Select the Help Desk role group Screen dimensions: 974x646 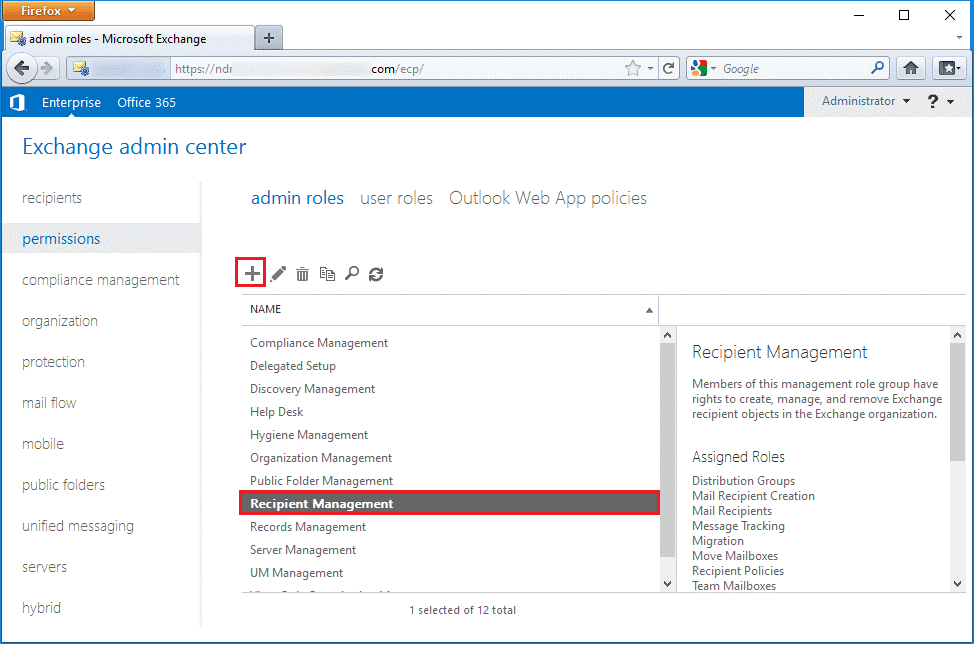450,412
